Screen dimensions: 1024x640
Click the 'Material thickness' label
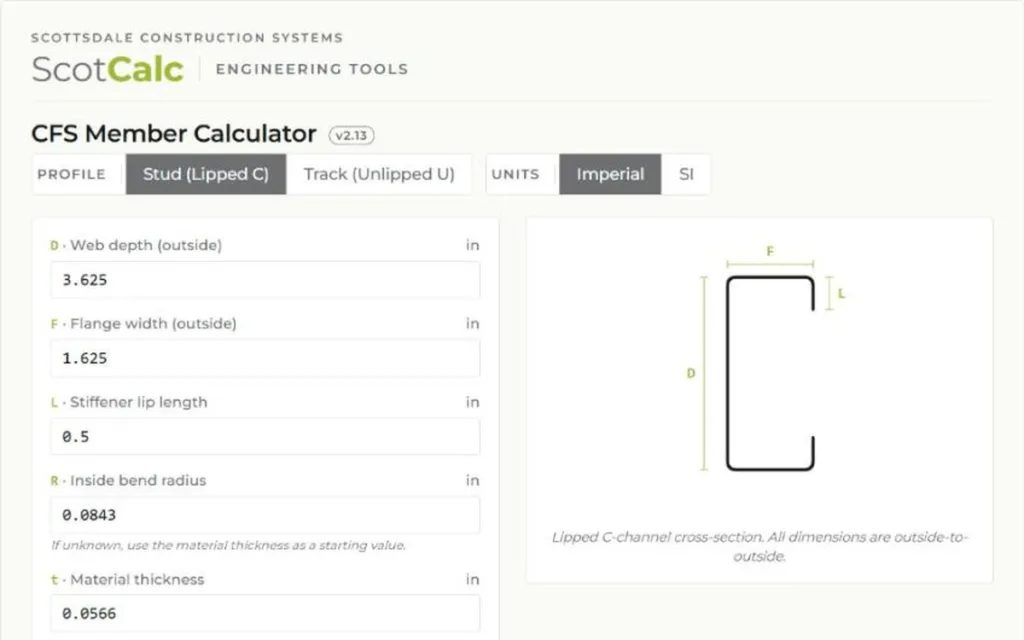click(x=137, y=579)
